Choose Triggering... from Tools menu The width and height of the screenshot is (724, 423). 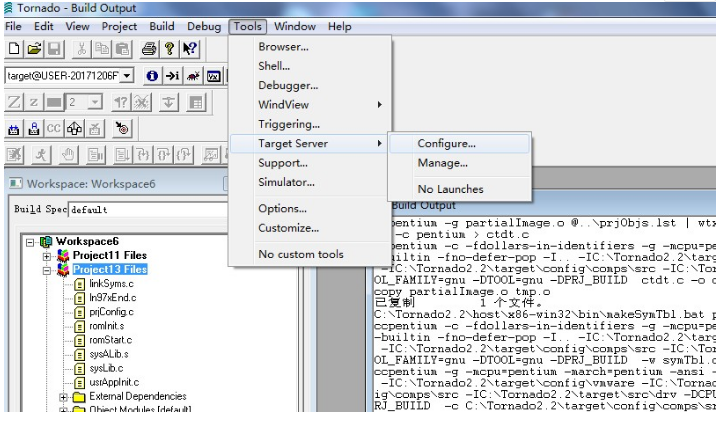point(310,124)
